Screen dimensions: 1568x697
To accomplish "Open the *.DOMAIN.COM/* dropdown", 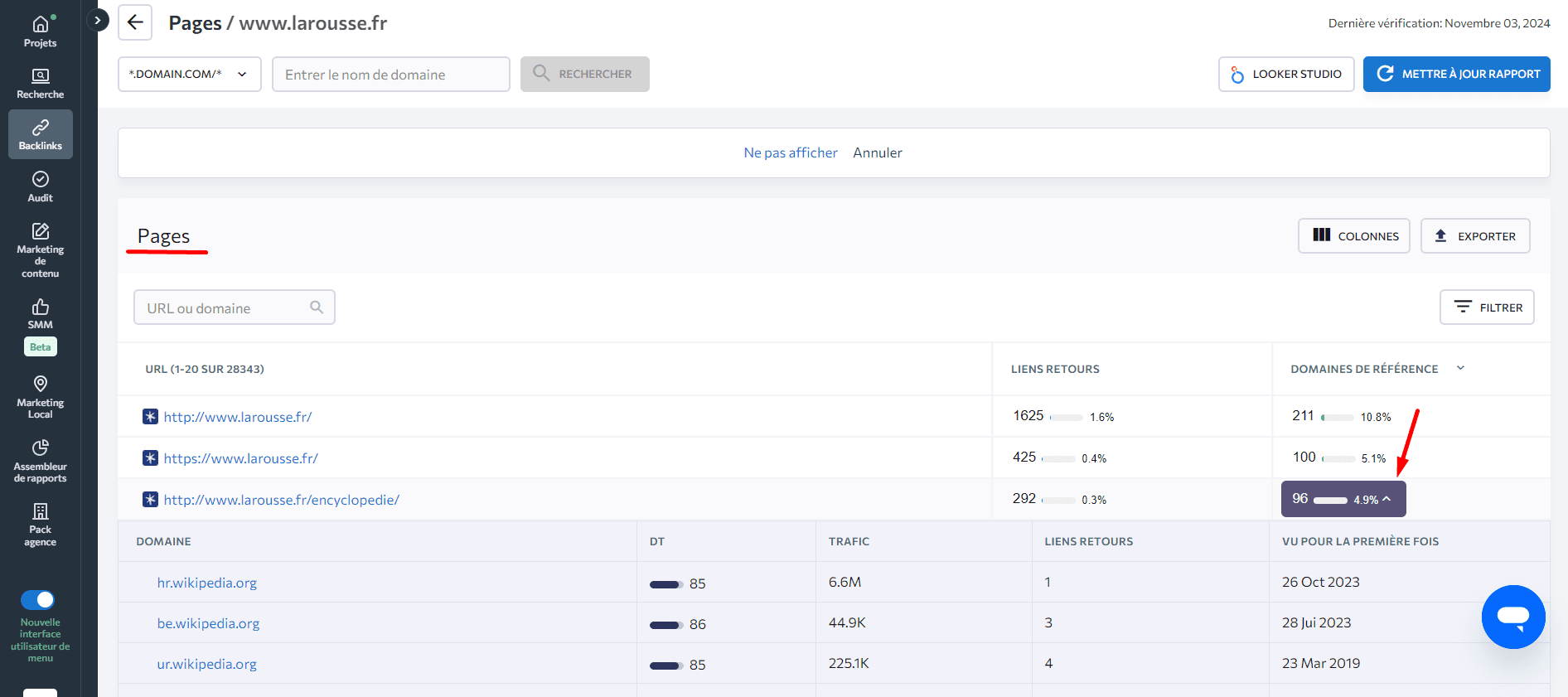I will [x=189, y=74].
